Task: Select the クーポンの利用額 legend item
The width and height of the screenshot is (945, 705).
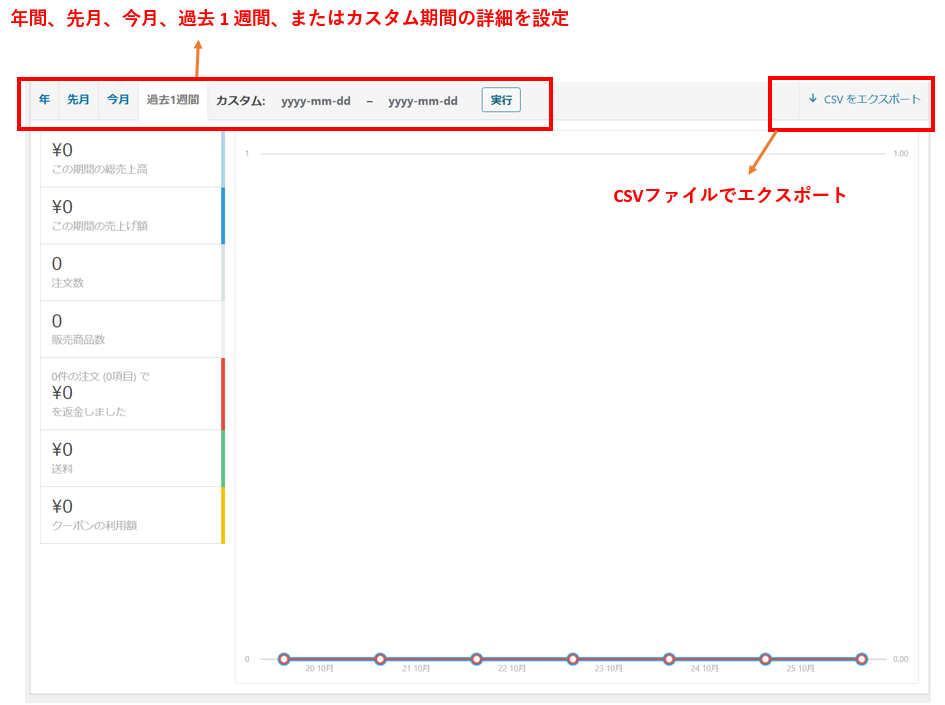Action: (130, 515)
